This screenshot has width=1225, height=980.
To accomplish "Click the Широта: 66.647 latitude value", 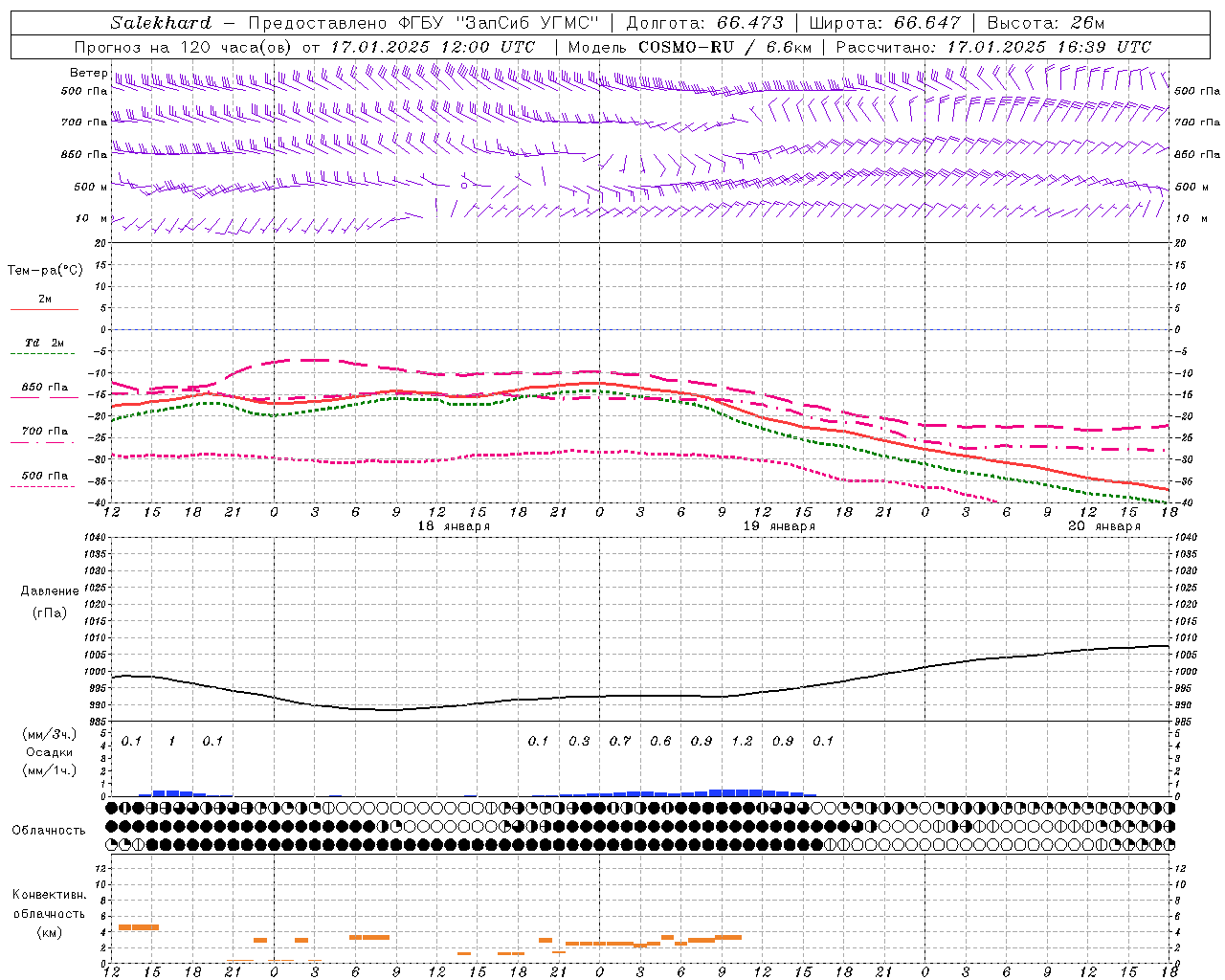I will [x=884, y=23].
